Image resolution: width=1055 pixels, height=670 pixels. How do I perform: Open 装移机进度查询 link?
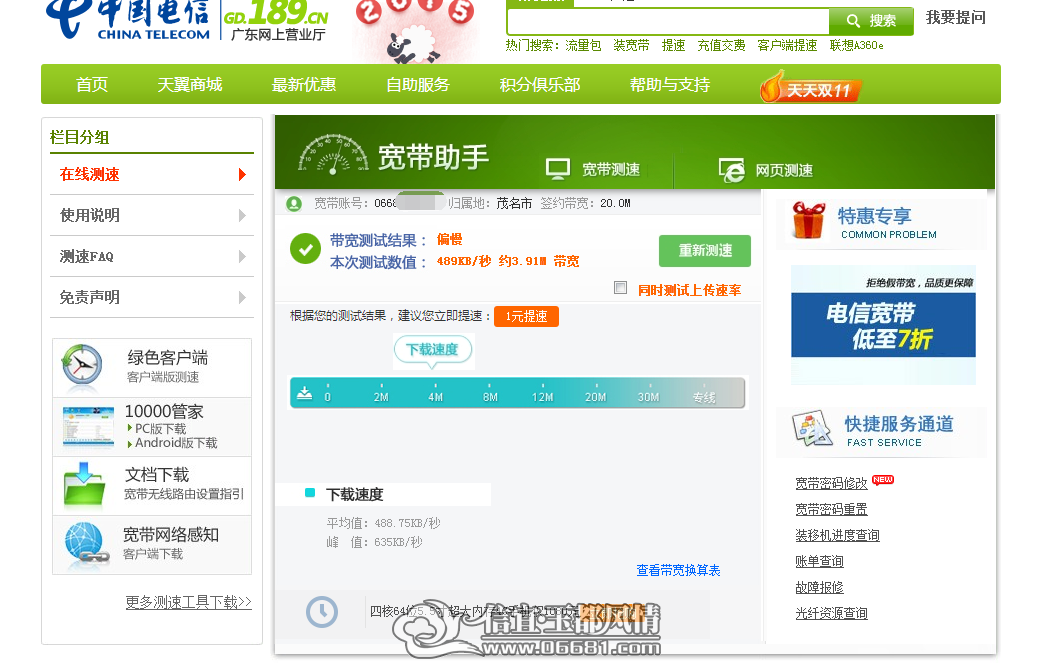[x=838, y=535]
